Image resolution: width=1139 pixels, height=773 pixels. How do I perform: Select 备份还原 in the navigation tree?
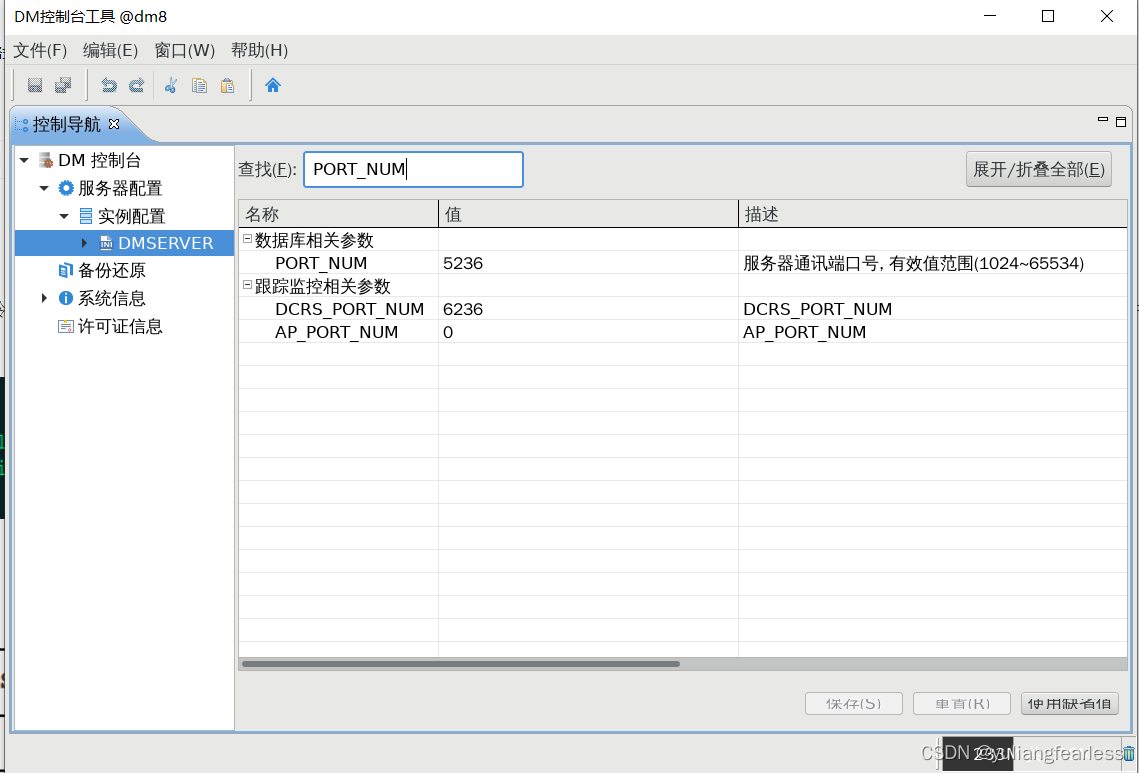click(x=113, y=270)
